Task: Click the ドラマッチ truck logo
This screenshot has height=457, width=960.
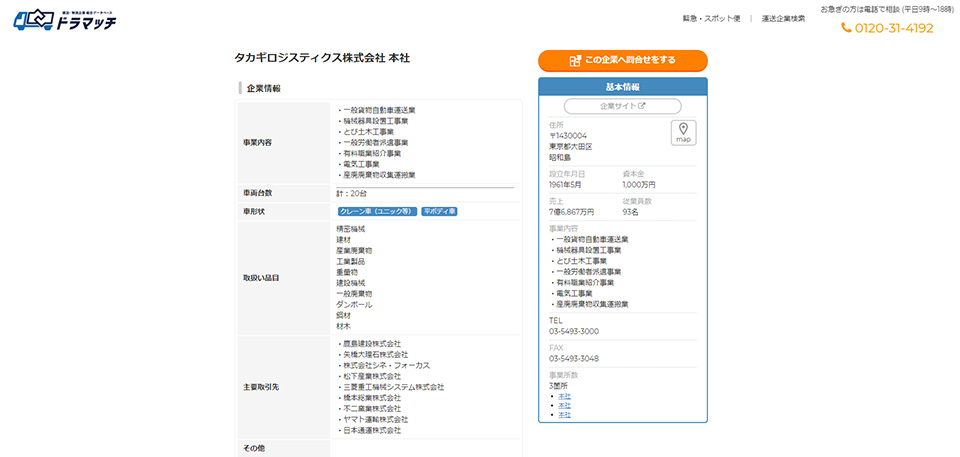Action: (x=65, y=20)
